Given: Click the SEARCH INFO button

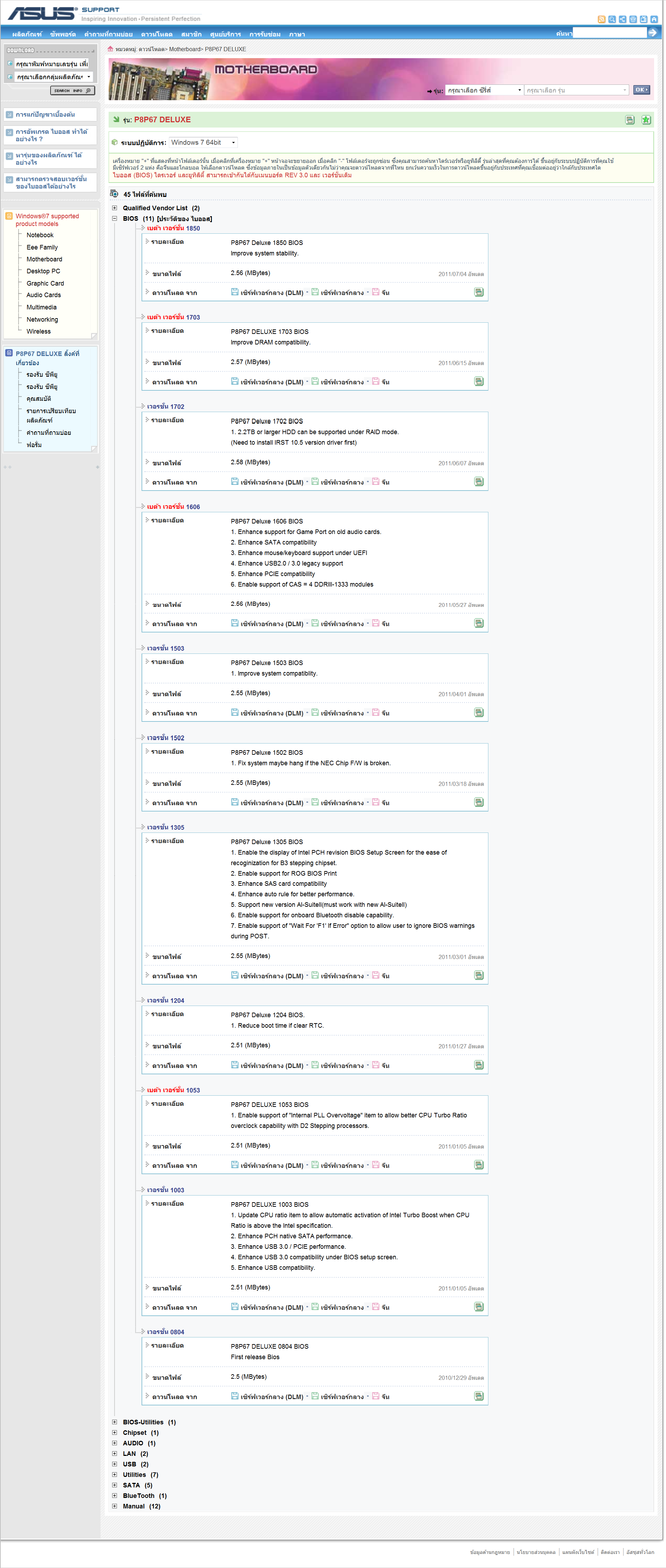Looking at the screenshot, I should pyautogui.click(x=72, y=91).
